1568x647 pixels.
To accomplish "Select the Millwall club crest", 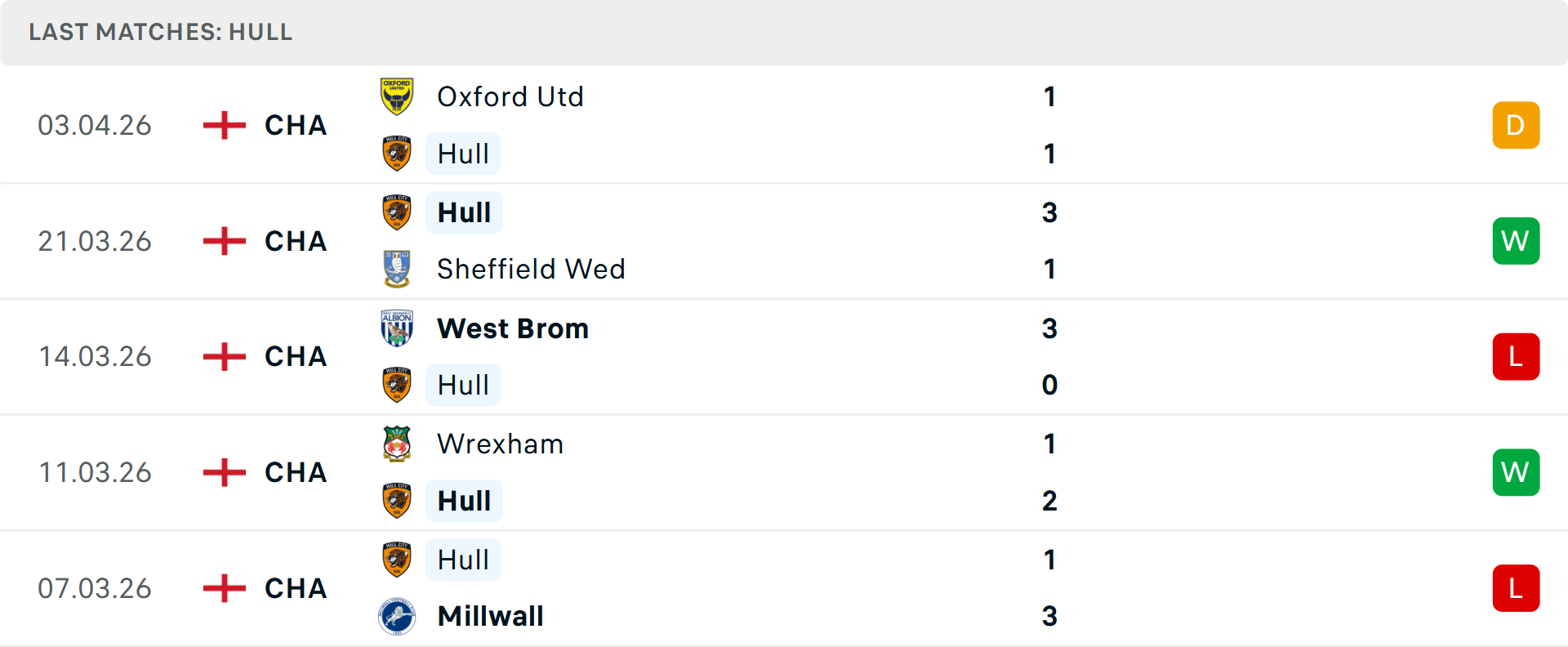I will [396, 617].
